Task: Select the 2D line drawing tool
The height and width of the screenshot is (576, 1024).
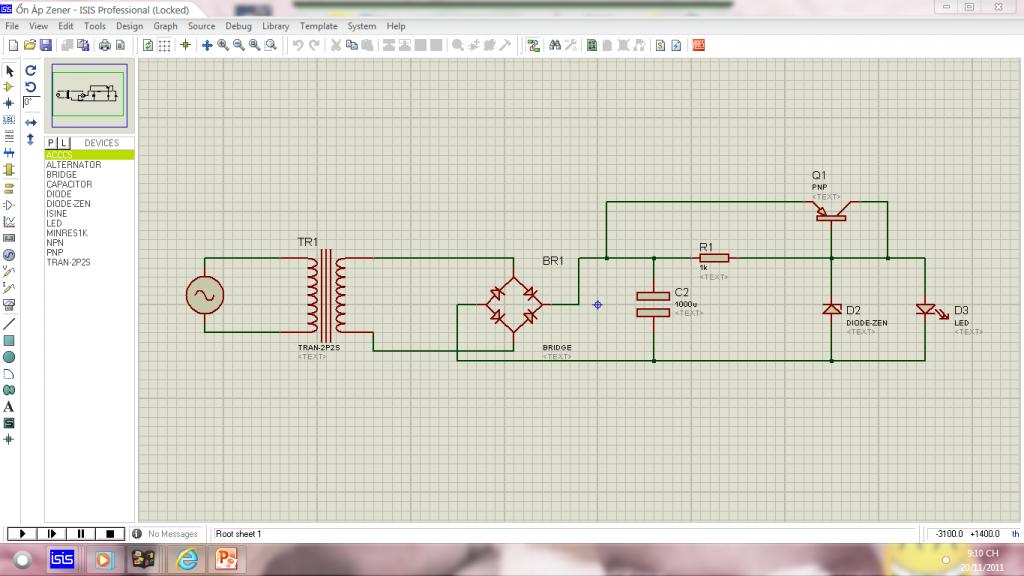Action: coord(9,324)
